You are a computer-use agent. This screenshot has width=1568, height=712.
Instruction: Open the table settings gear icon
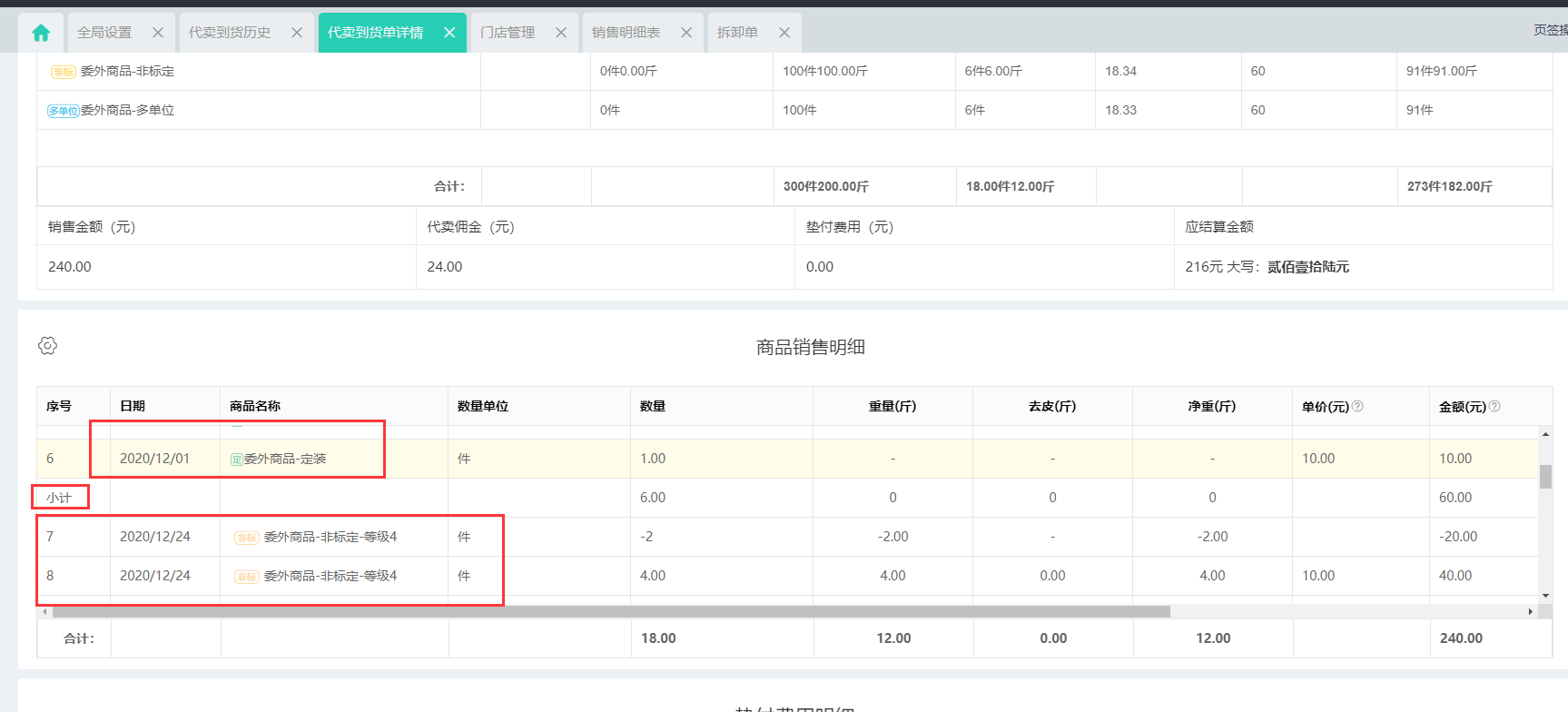click(48, 345)
